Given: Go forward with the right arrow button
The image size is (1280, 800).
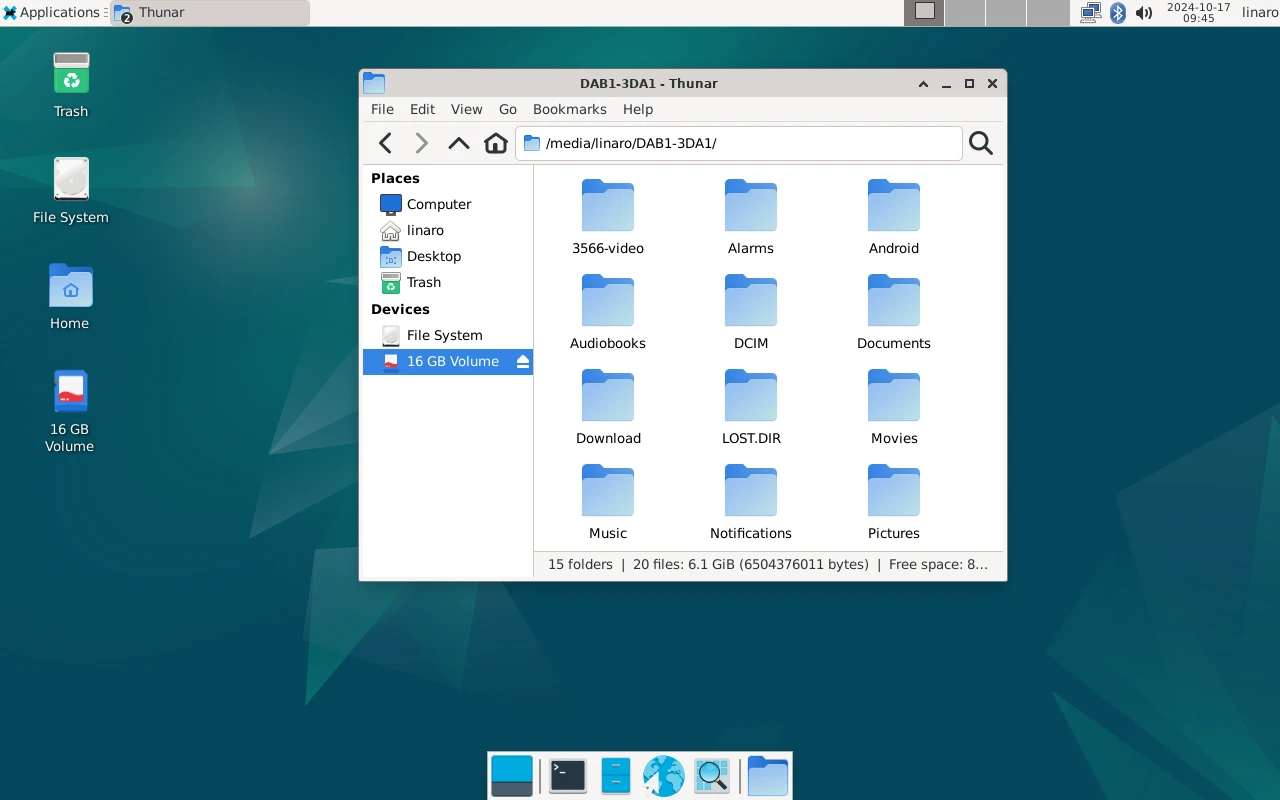Looking at the screenshot, I should coord(422,143).
